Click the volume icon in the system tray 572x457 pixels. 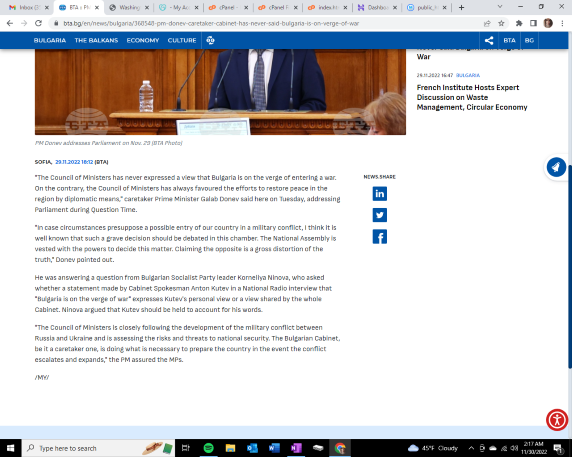point(514,448)
